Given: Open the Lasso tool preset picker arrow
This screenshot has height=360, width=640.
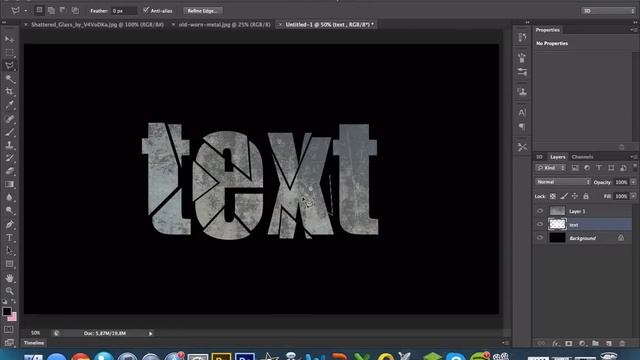Looking at the screenshot, I should [25, 11].
